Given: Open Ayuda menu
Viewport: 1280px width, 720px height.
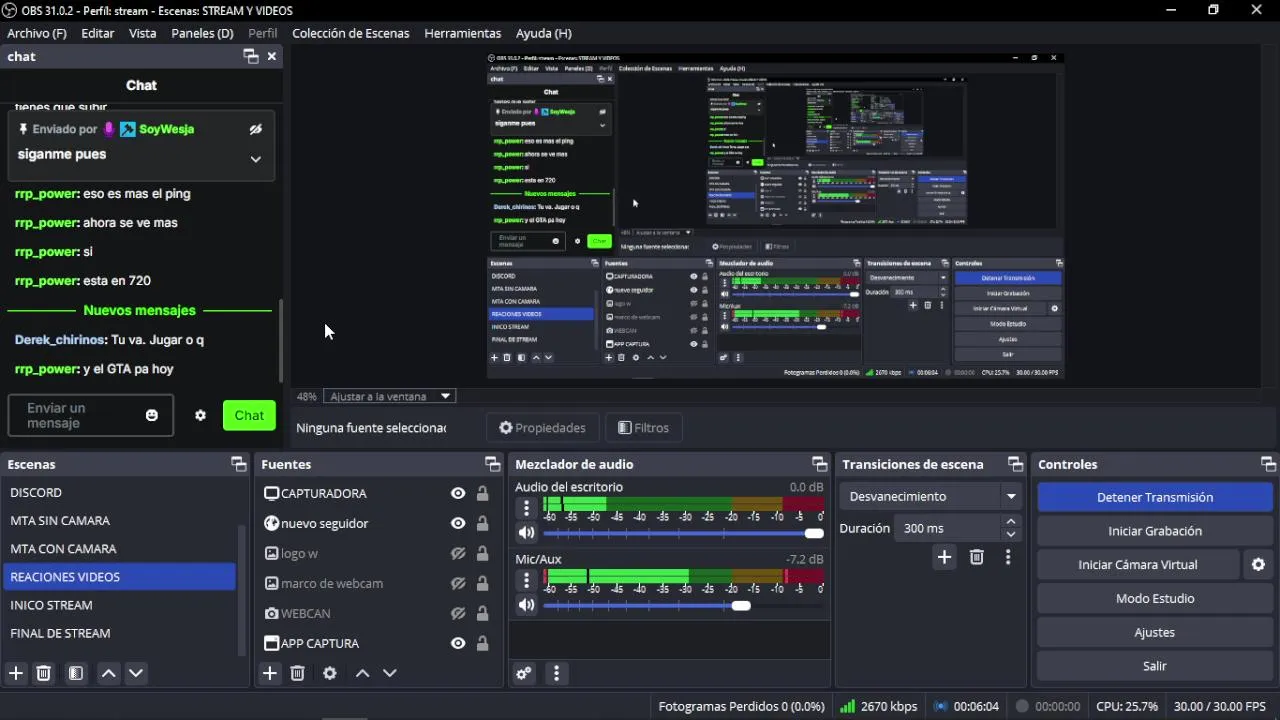Looking at the screenshot, I should pyautogui.click(x=544, y=33).
